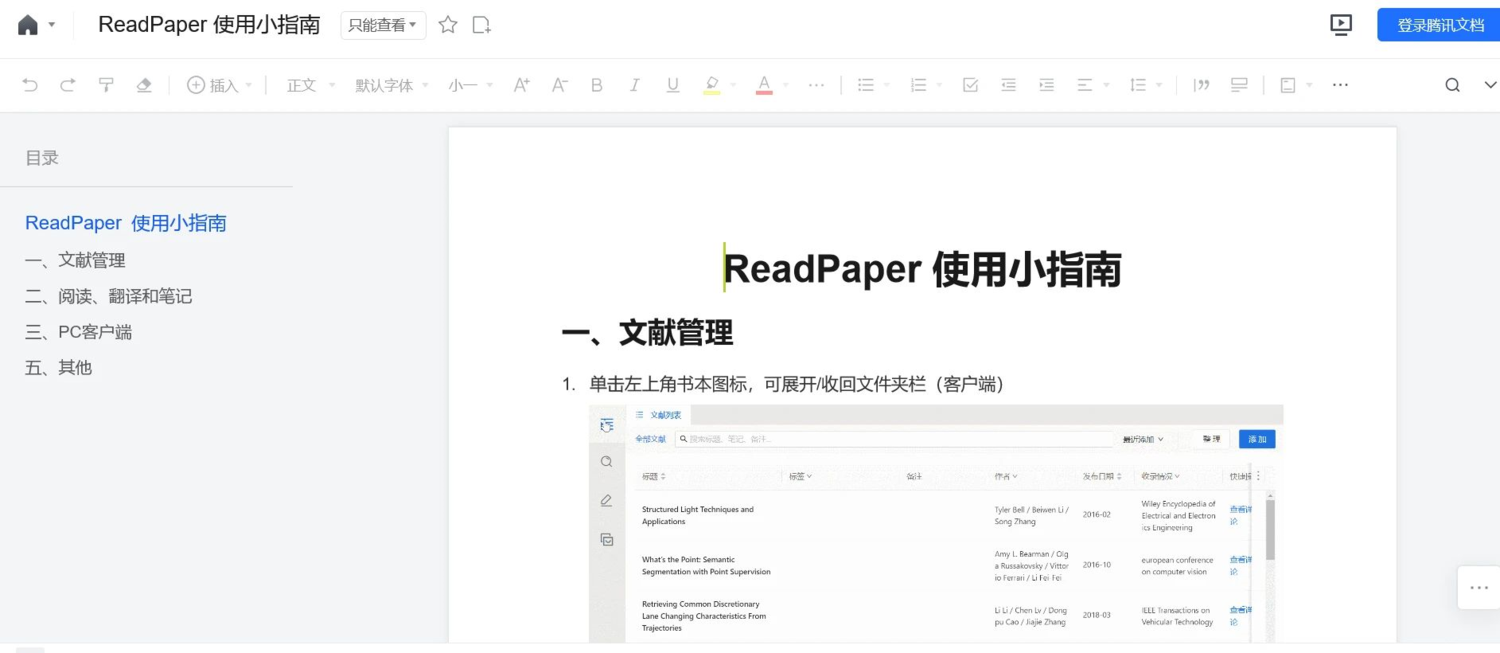Viewport: 1500px width, 653px height.
Task: Open the 小一 font size dropdown
Action: pyautogui.click(x=471, y=85)
